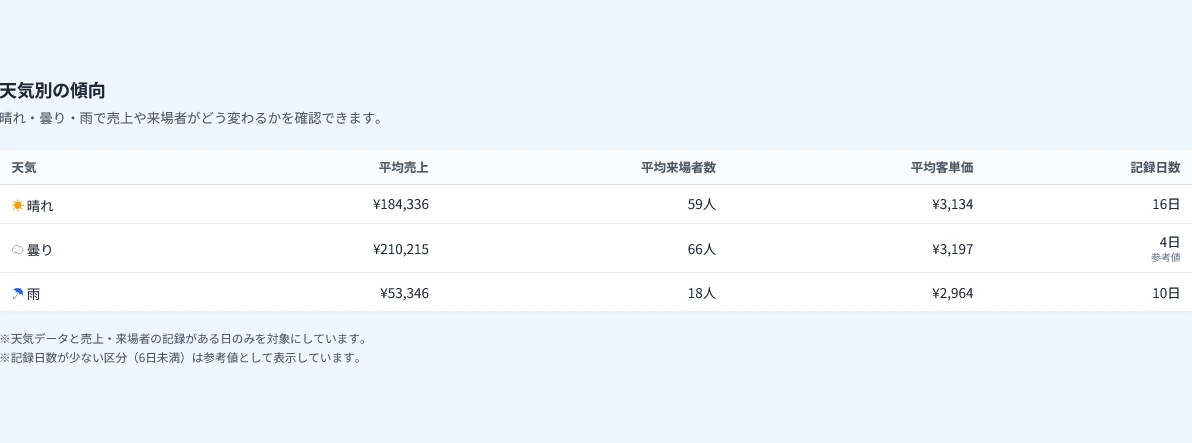This screenshot has width=1192, height=443.
Task: Select the 天気 column header
Action: point(24,168)
